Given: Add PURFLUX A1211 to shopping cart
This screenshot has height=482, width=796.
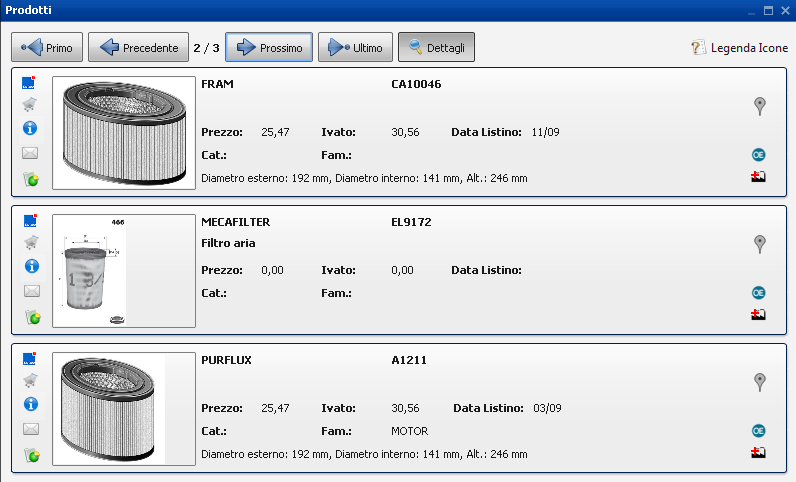Looking at the screenshot, I should tap(30, 380).
